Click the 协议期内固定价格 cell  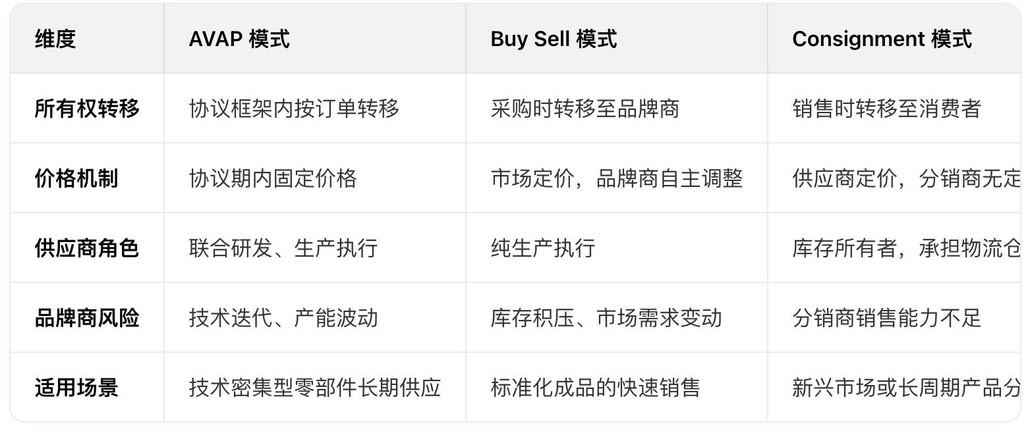(x=273, y=179)
